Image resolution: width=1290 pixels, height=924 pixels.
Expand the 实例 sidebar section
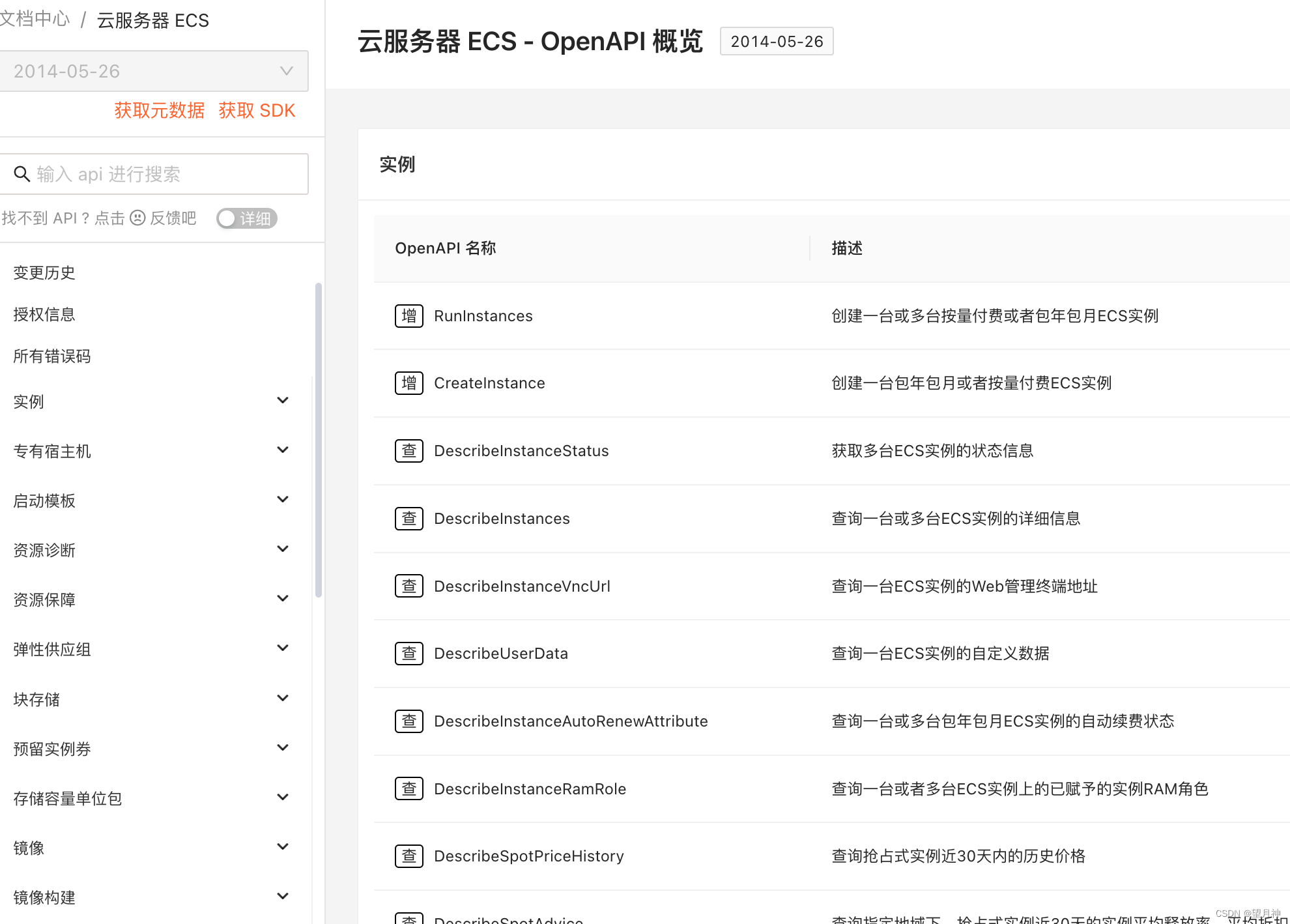coord(283,401)
